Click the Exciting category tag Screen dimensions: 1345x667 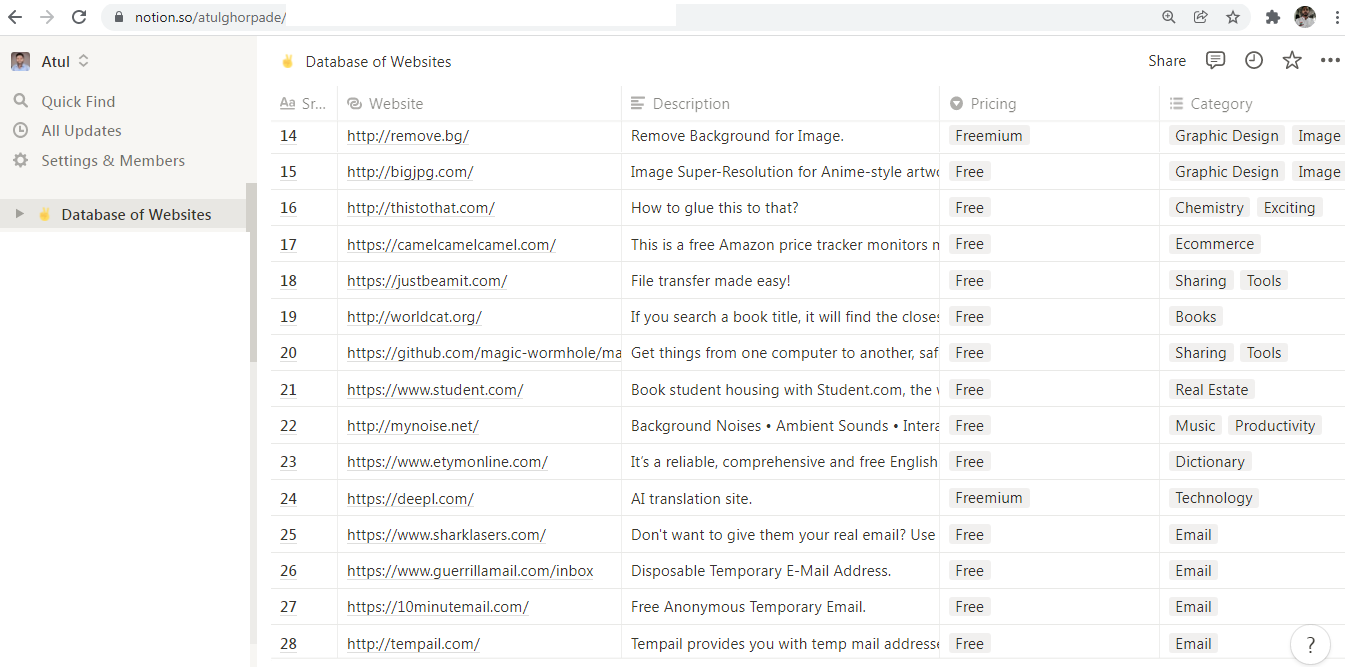point(1289,208)
